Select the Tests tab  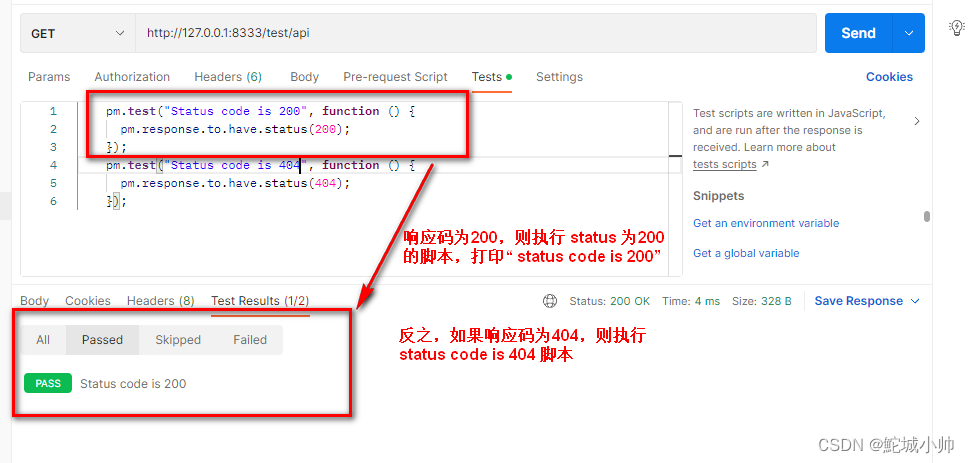click(491, 77)
